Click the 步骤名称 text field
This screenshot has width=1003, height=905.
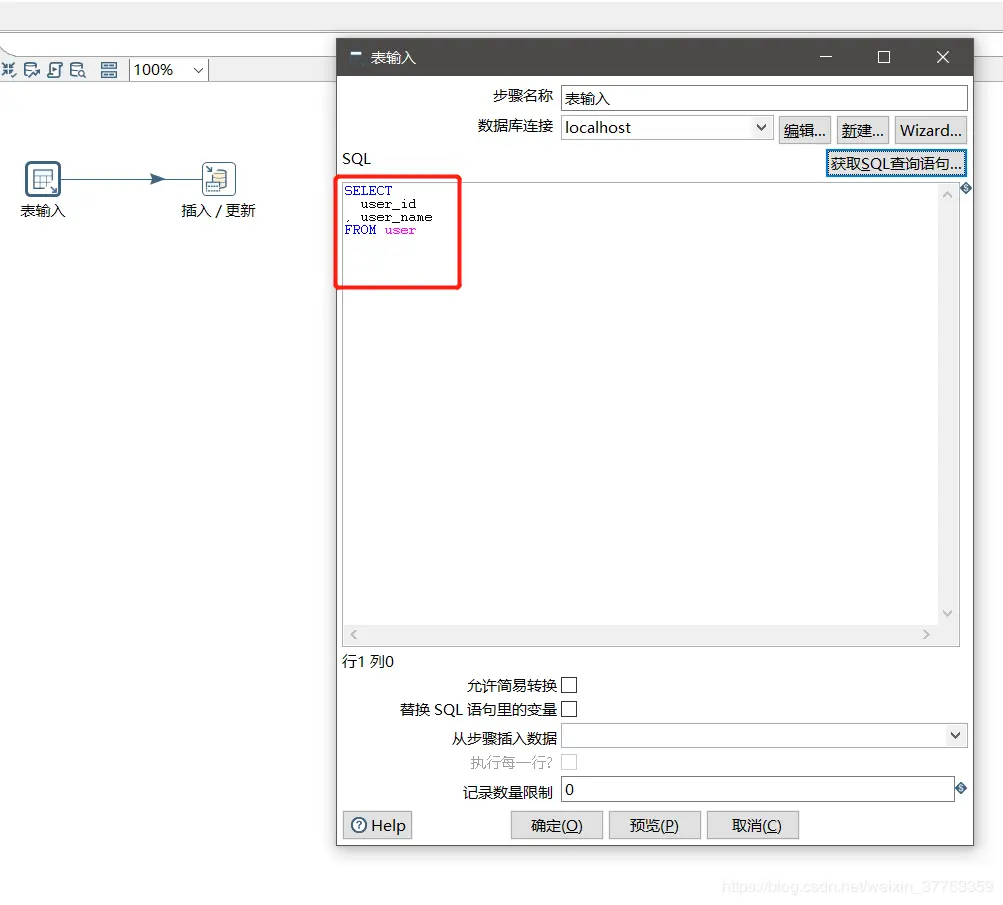coord(764,98)
